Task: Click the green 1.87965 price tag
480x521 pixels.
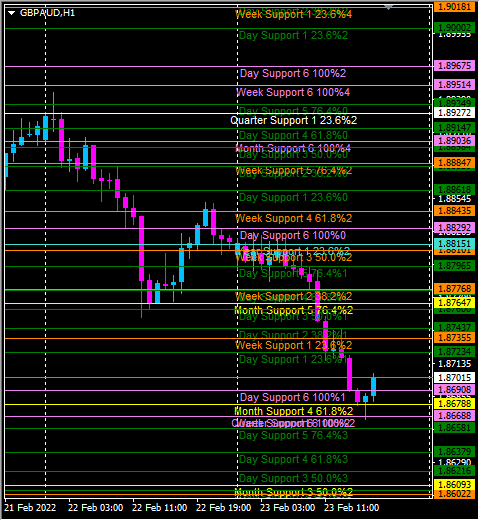Action: tap(454, 266)
